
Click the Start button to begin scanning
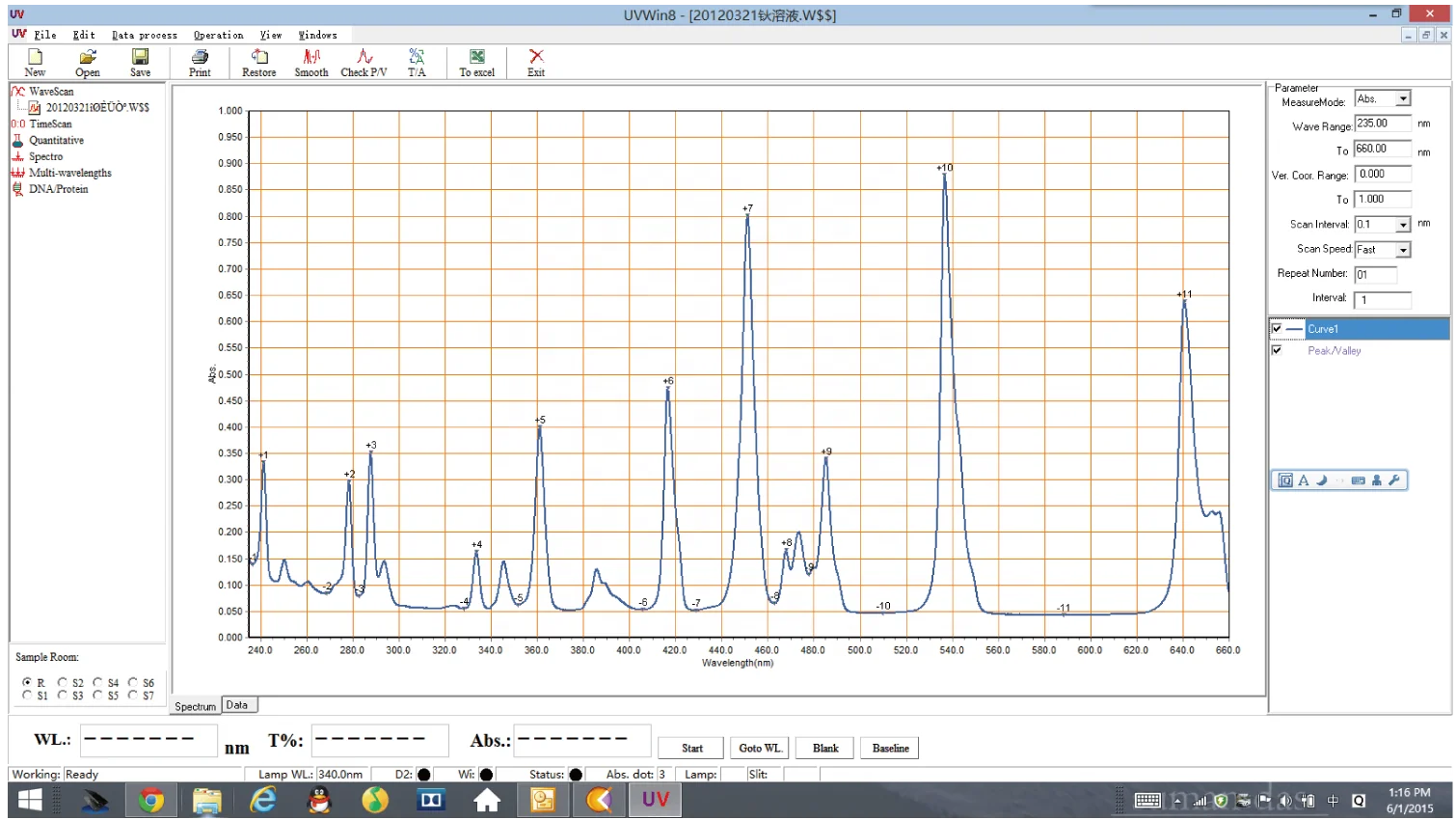(692, 749)
